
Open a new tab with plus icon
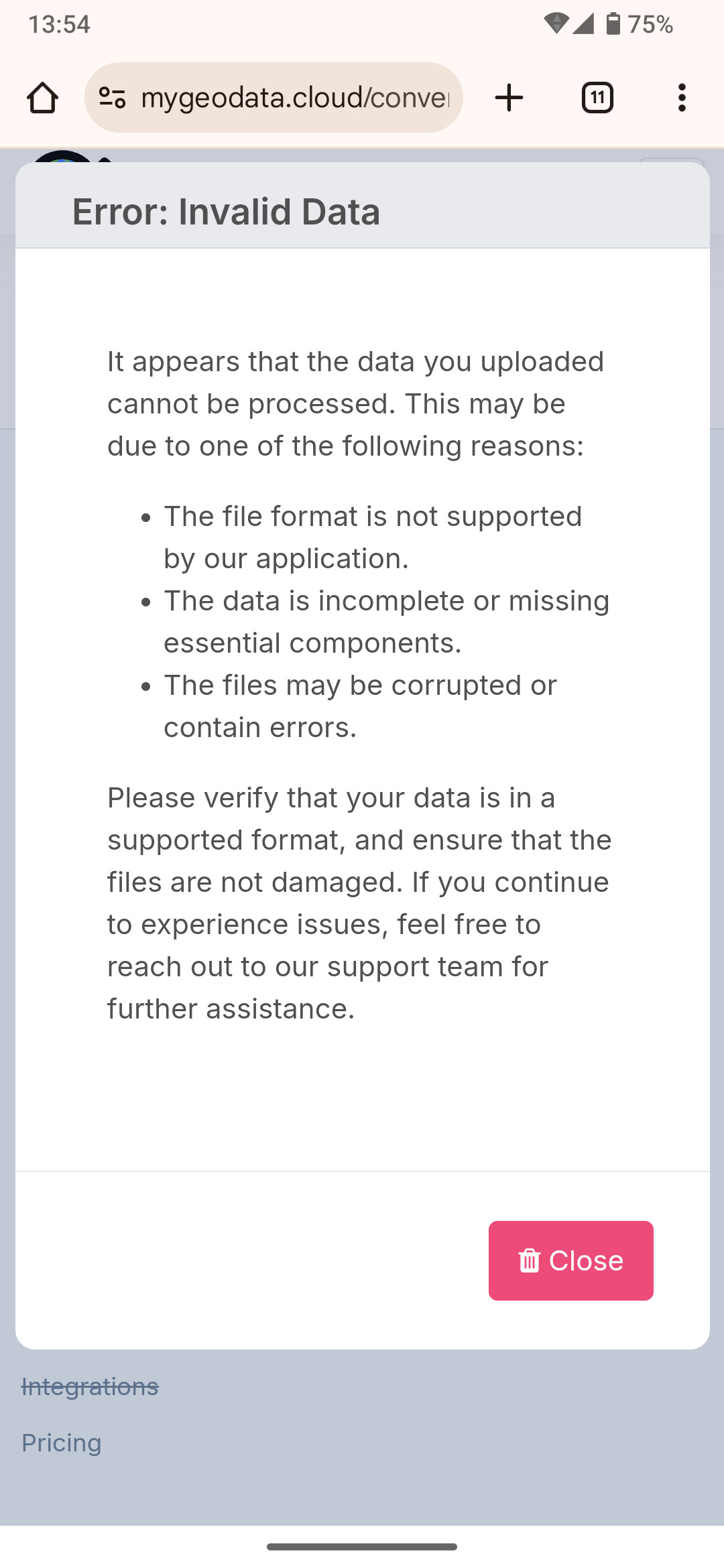[509, 98]
